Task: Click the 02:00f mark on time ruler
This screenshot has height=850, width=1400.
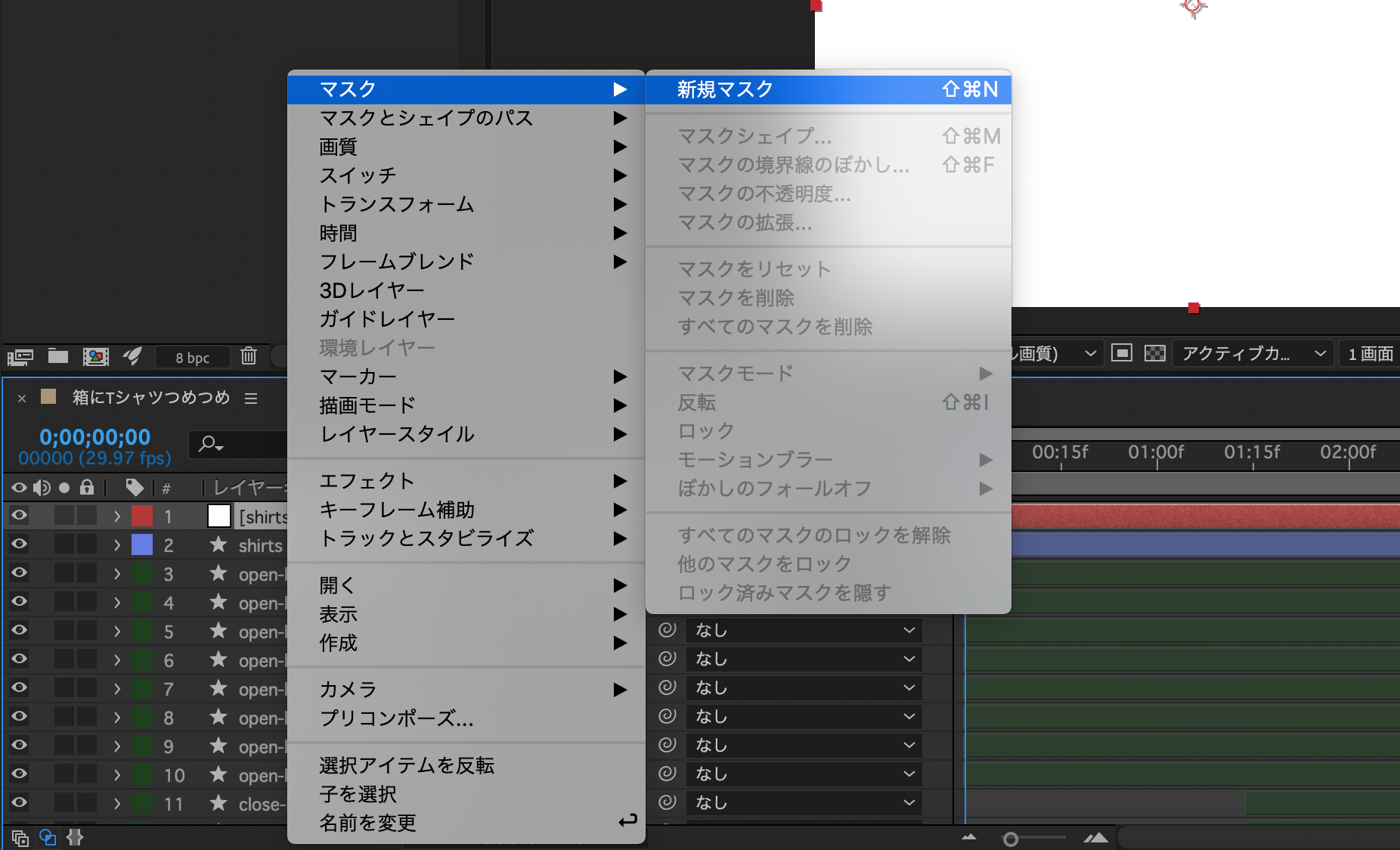Action: point(1348,452)
